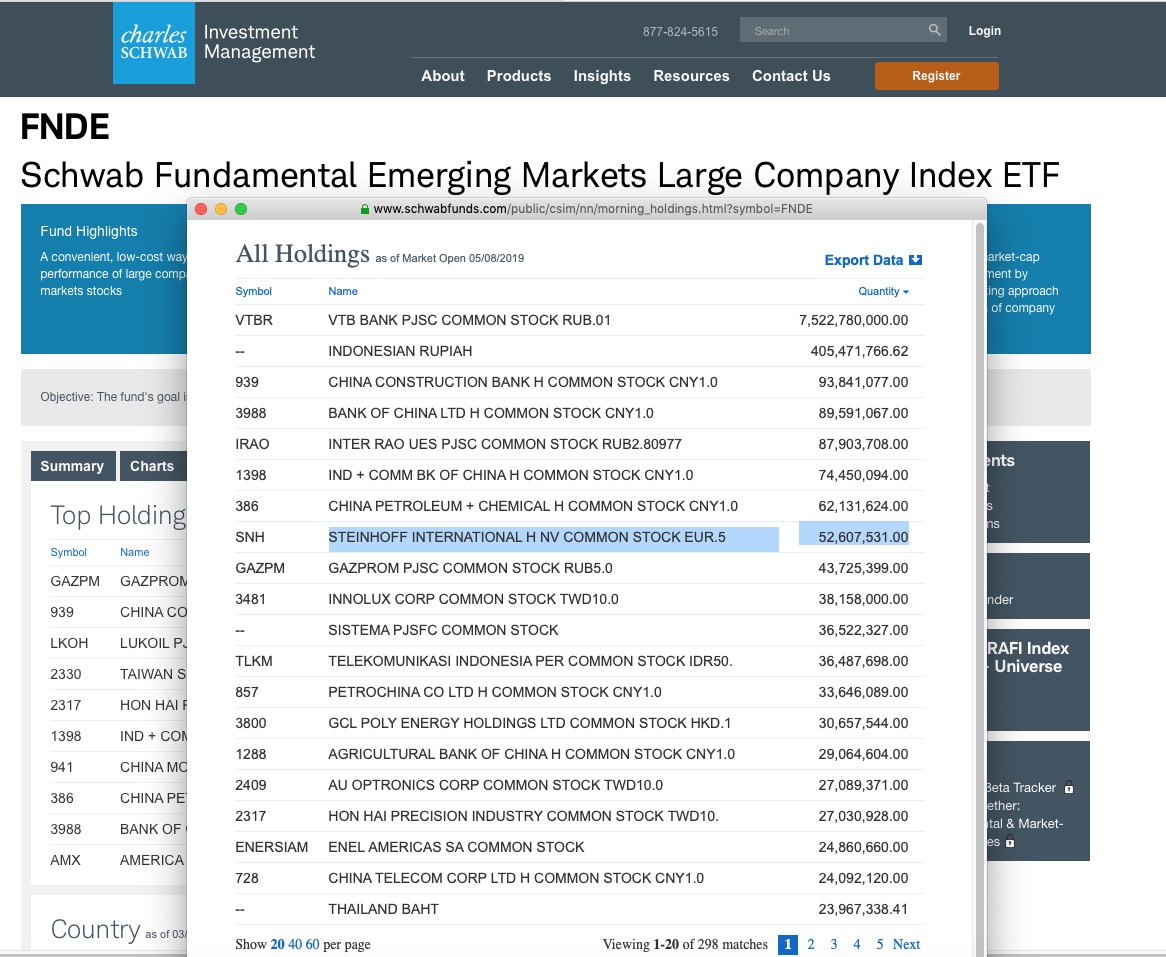Open the Products menu
The image size is (1166, 957).
tap(519, 76)
